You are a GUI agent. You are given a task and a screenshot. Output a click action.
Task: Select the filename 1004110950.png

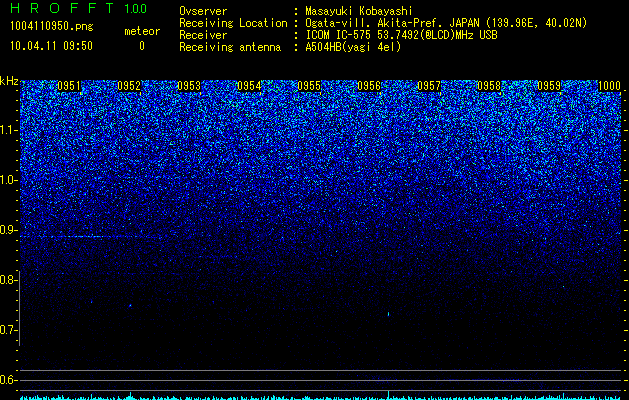point(52,26)
